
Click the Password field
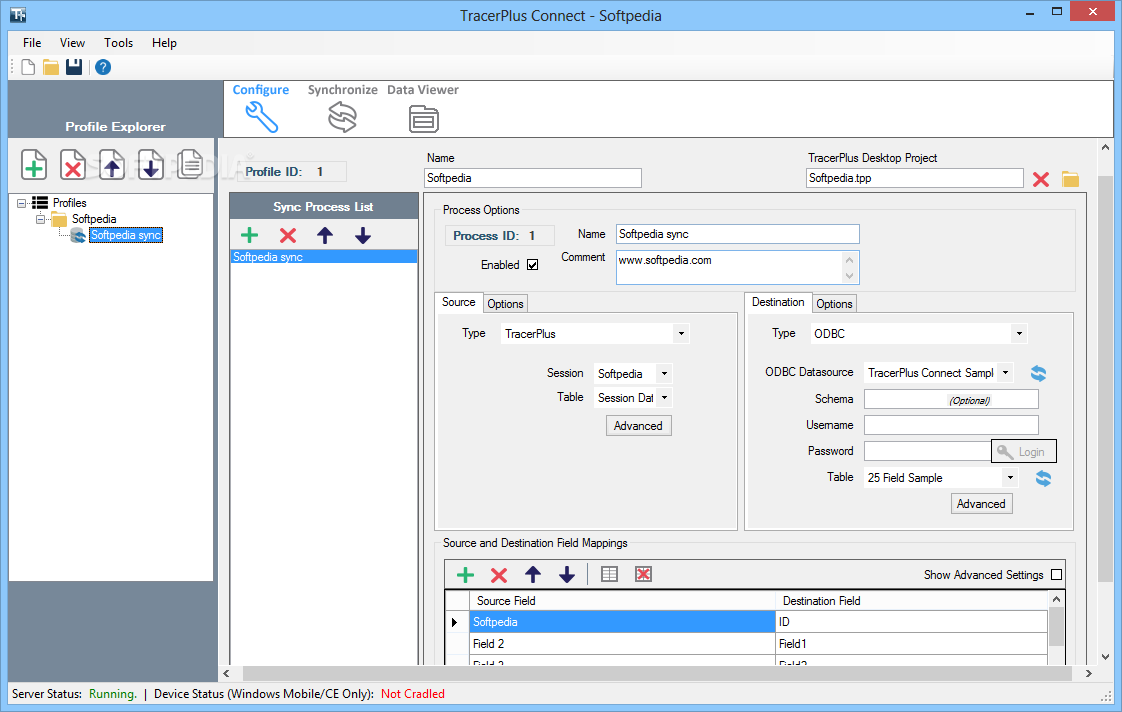pyautogui.click(x=927, y=451)
